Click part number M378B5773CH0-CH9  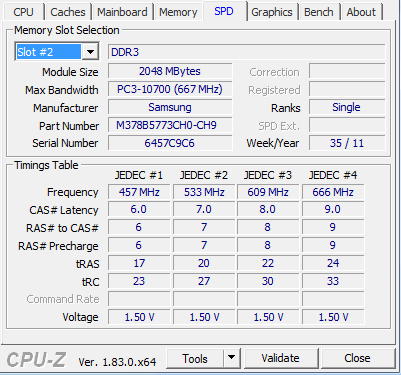tap(170, 125)
